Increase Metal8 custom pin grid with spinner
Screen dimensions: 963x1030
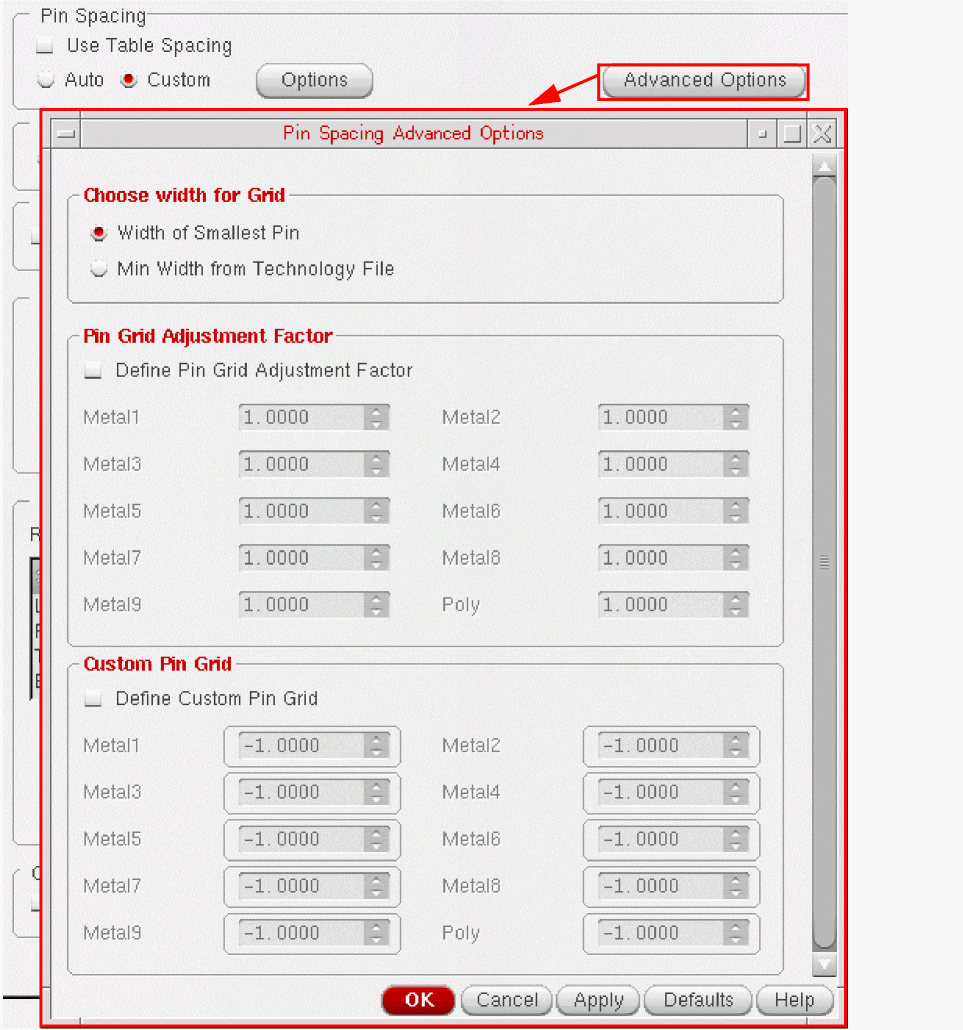click(x=736, y=881)
